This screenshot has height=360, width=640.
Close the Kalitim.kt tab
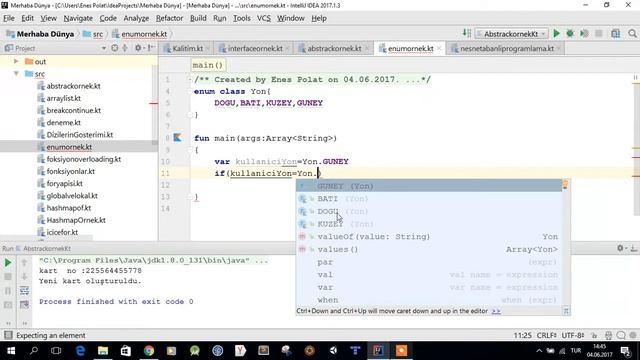click(x=208, y=49)
